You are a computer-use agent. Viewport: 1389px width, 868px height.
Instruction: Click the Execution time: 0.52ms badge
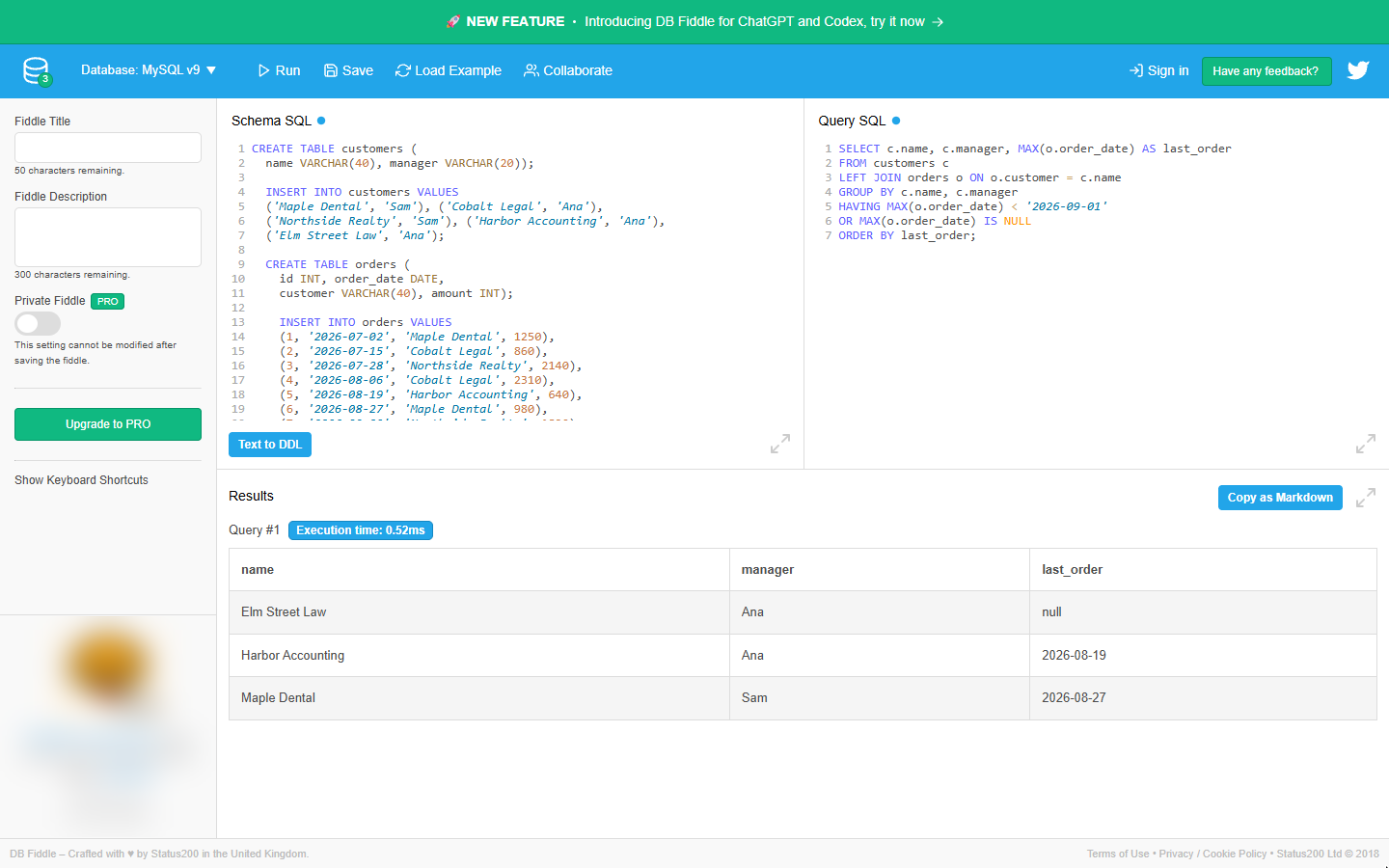[361, 530]
